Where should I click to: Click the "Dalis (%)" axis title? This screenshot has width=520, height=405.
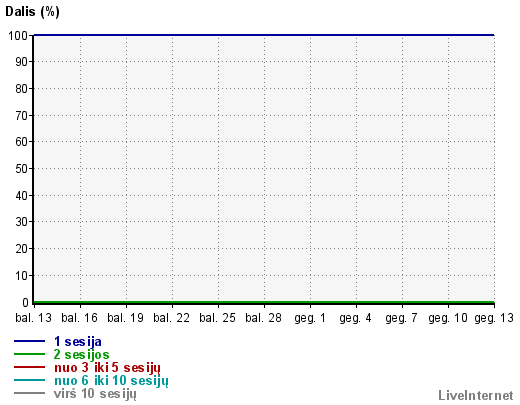tap(32, 12)
